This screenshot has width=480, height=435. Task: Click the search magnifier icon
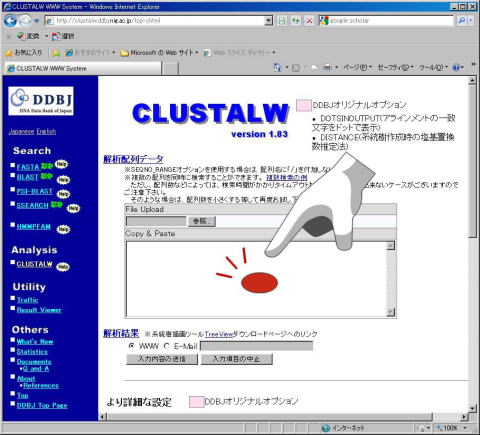pos(462,21)
